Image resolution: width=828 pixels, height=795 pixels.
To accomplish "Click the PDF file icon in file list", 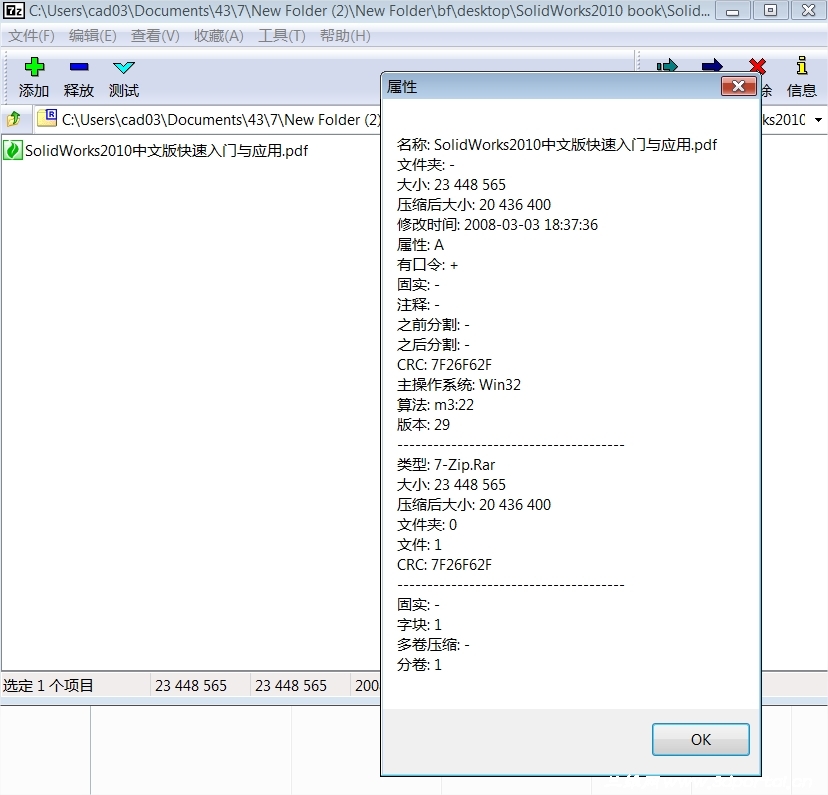I will (x=13, y=150).
